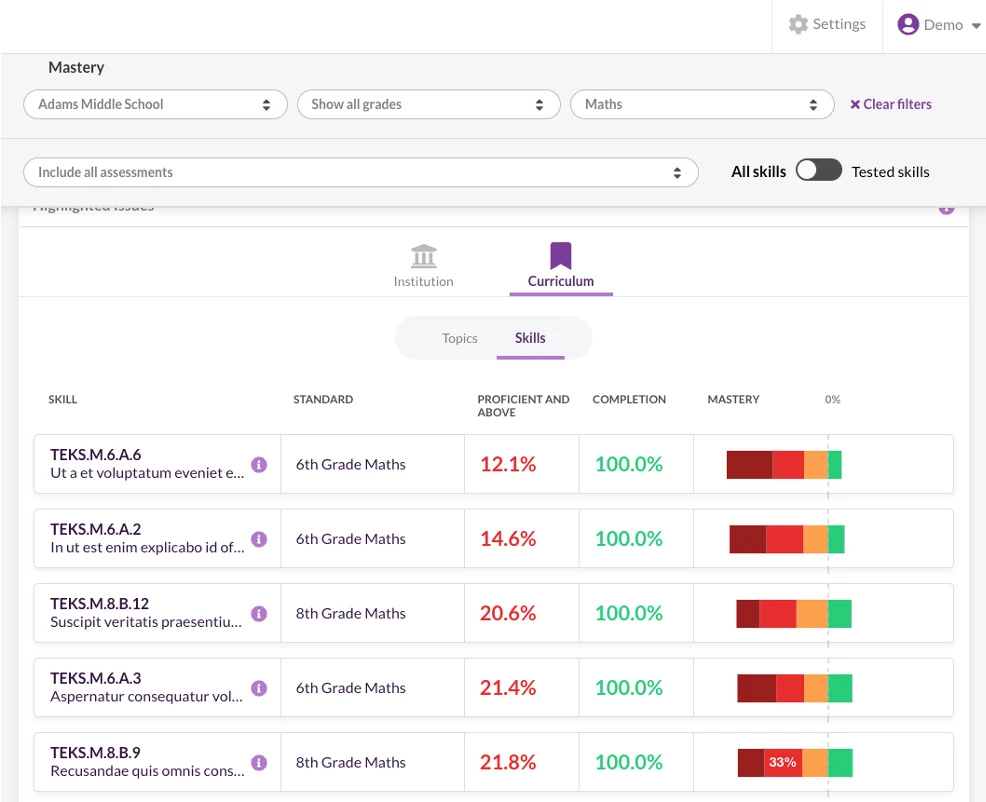Select the Curriculum bookmark icon

[560, 255]
